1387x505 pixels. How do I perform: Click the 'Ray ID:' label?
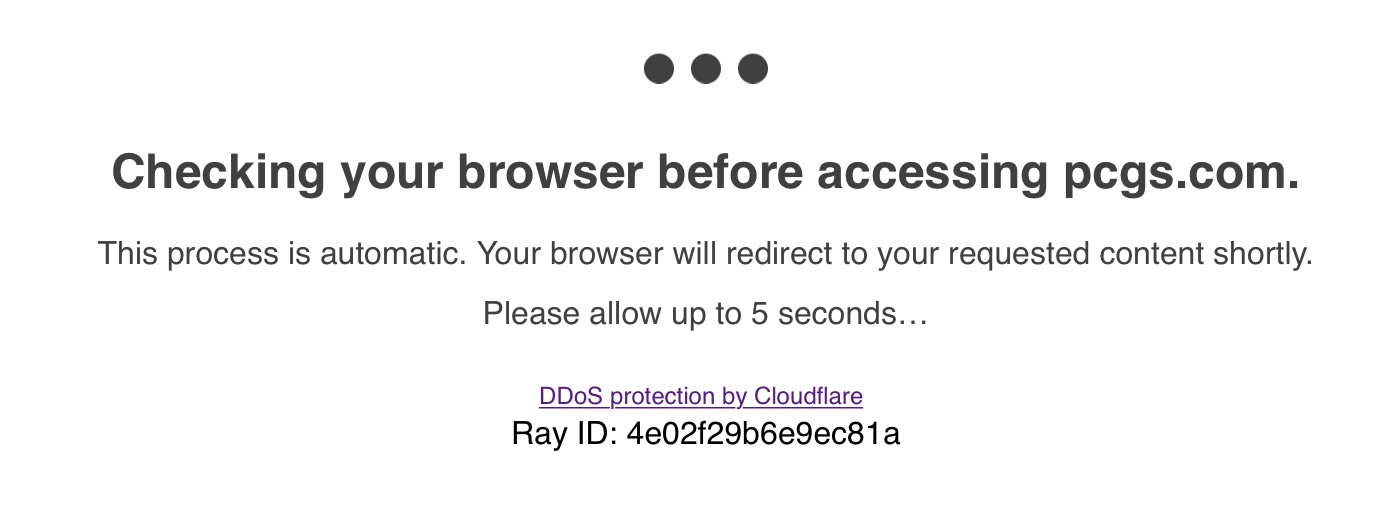pos(565,434)
